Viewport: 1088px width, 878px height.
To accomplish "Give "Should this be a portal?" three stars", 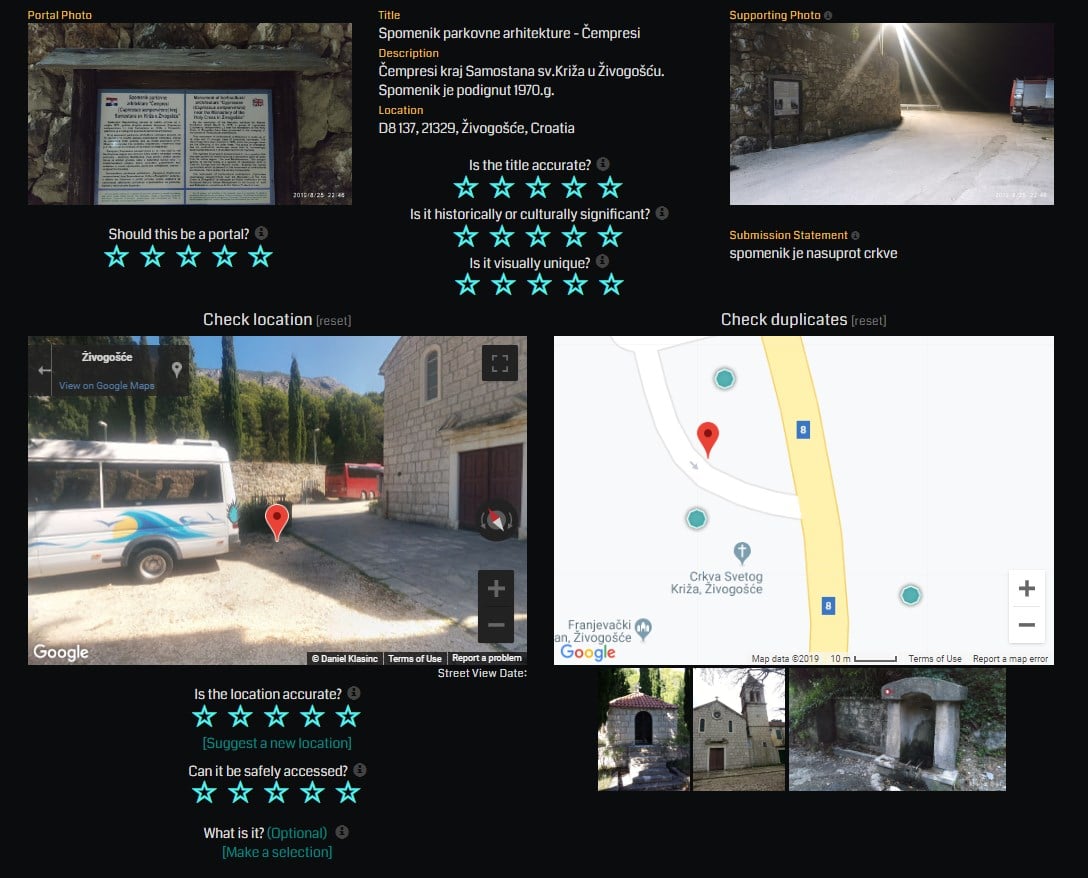I will pyautogui.click(x=189, y=257).
